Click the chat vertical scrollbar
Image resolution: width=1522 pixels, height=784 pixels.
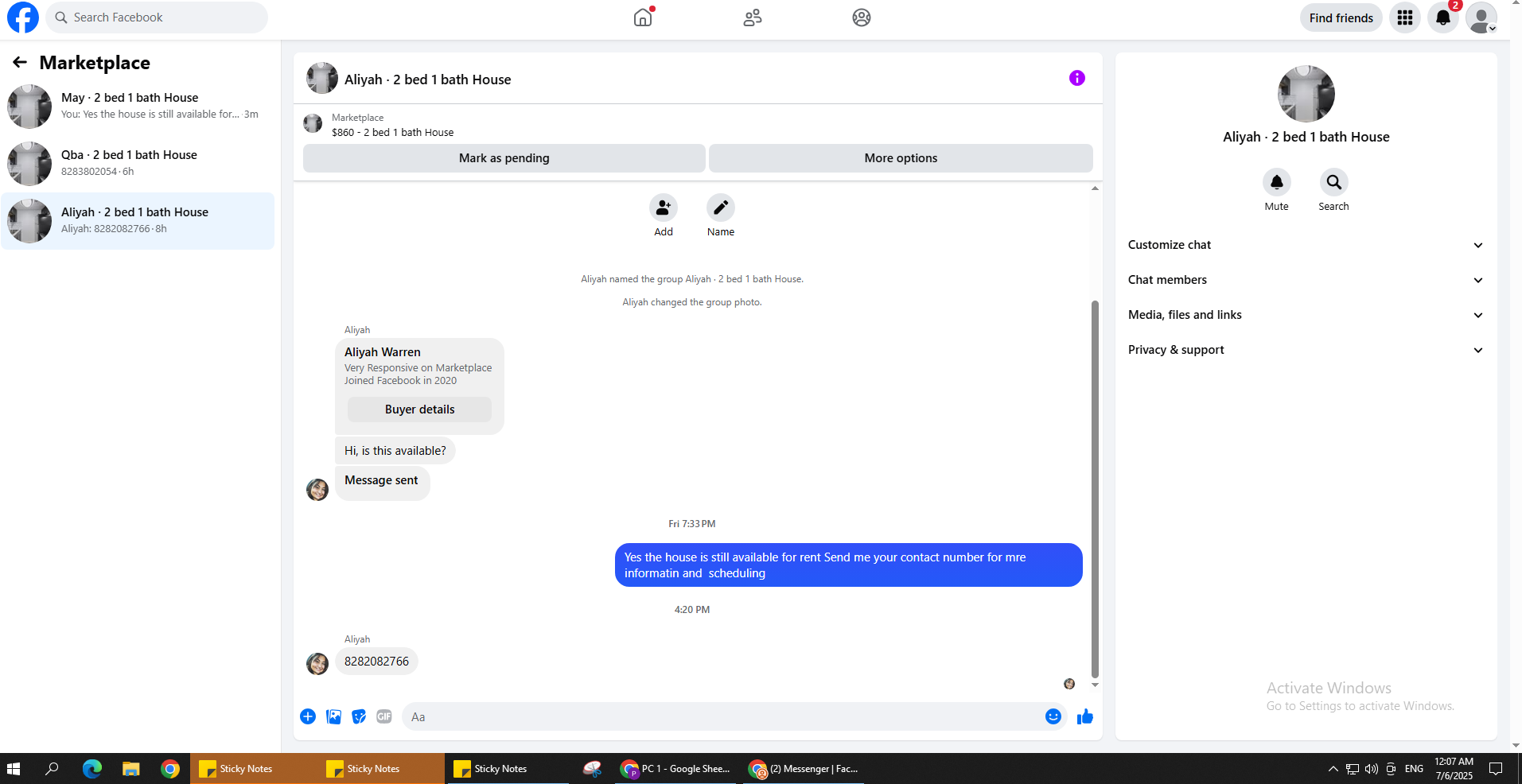[1095, 489]
